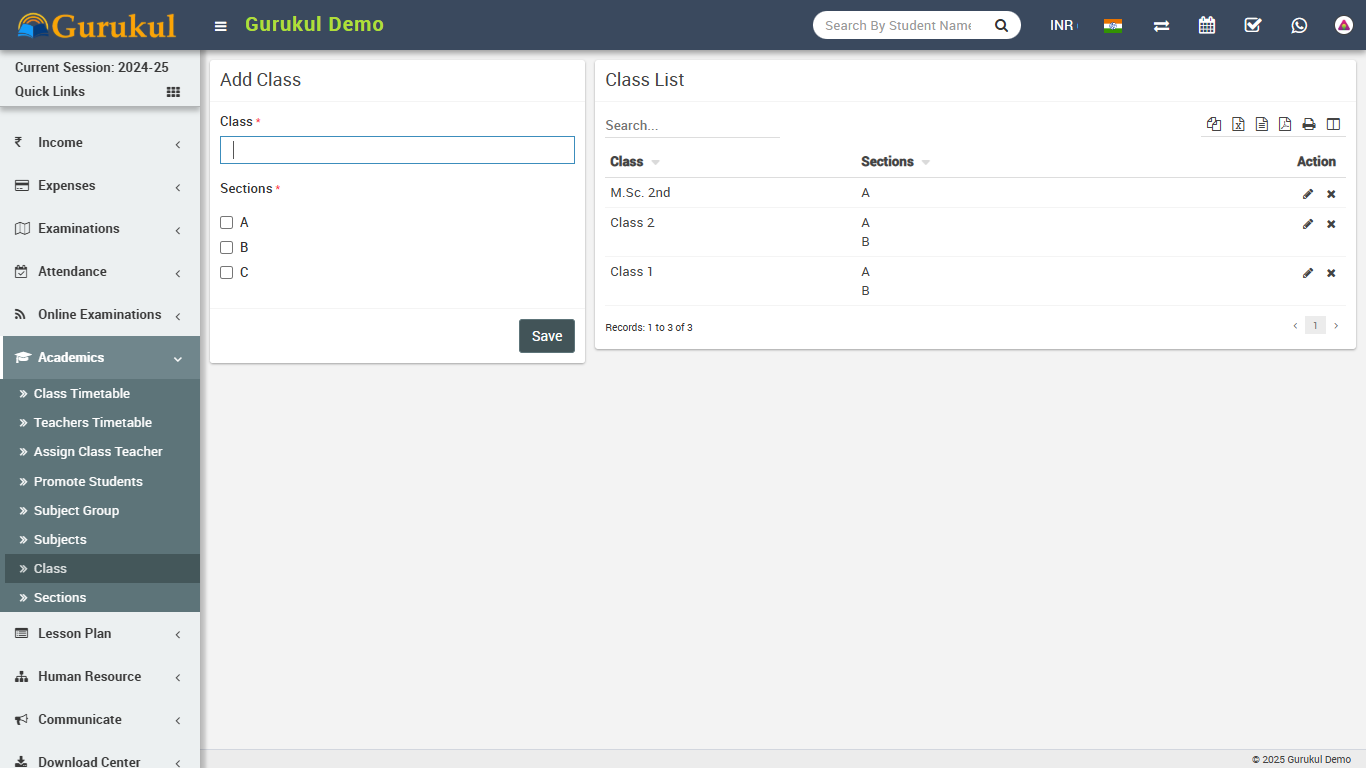The image size is (1366, 768).
Task: Expand the Examinations sidebar menu
Action: pos(100,229)
